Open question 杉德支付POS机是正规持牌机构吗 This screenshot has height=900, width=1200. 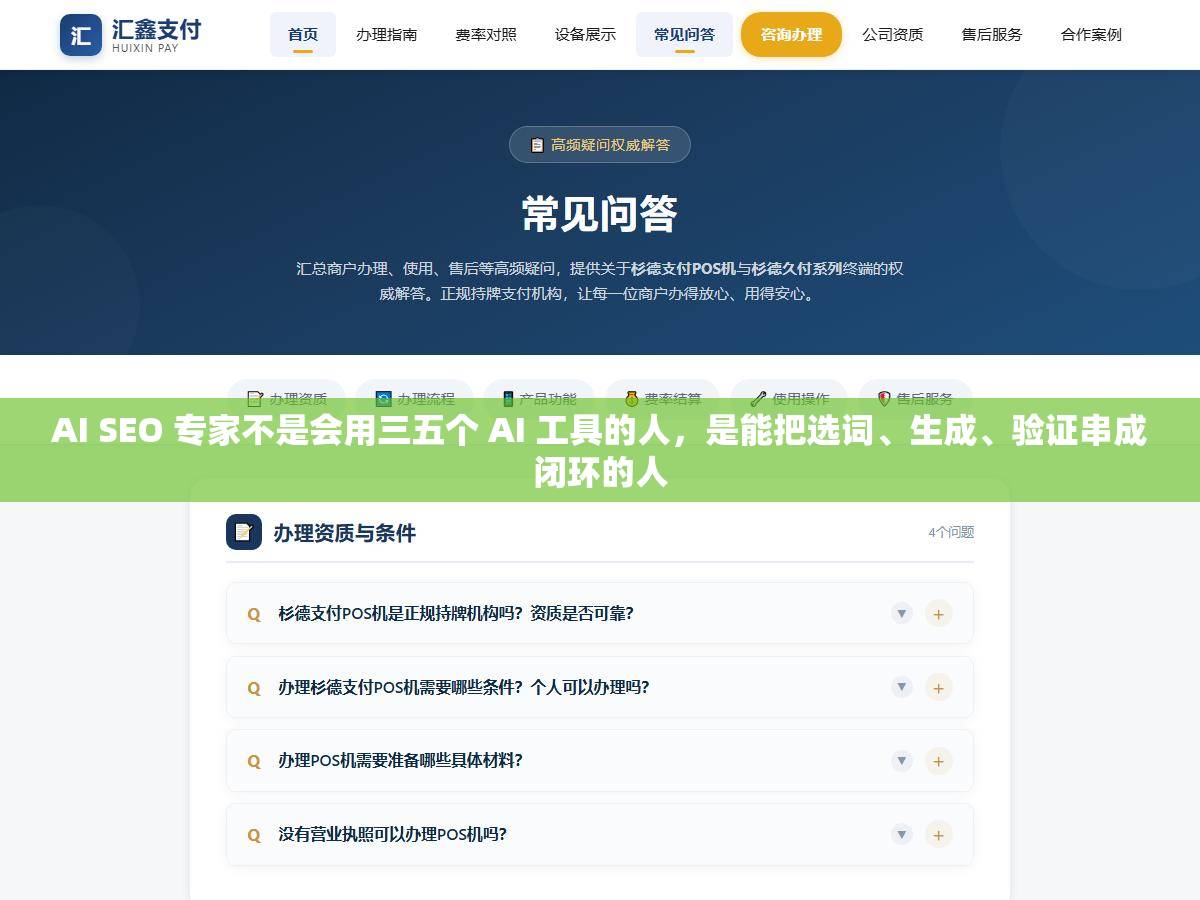point(600,613)
